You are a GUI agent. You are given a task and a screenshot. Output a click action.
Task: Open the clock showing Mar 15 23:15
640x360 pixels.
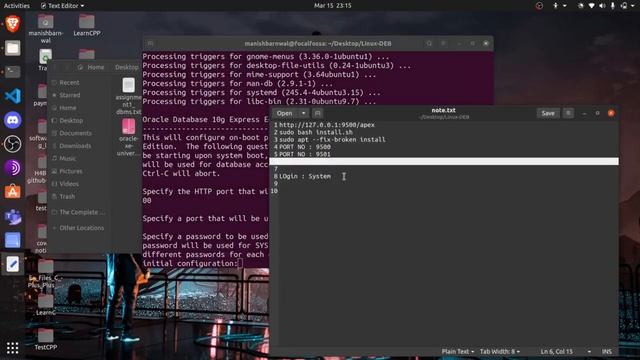(333, 6)
